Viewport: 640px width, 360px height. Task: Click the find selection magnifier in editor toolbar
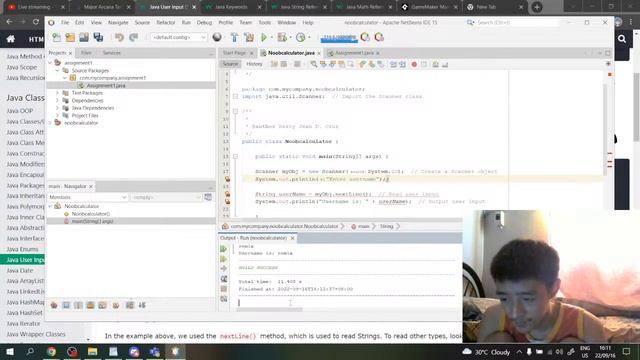(313, 64)
